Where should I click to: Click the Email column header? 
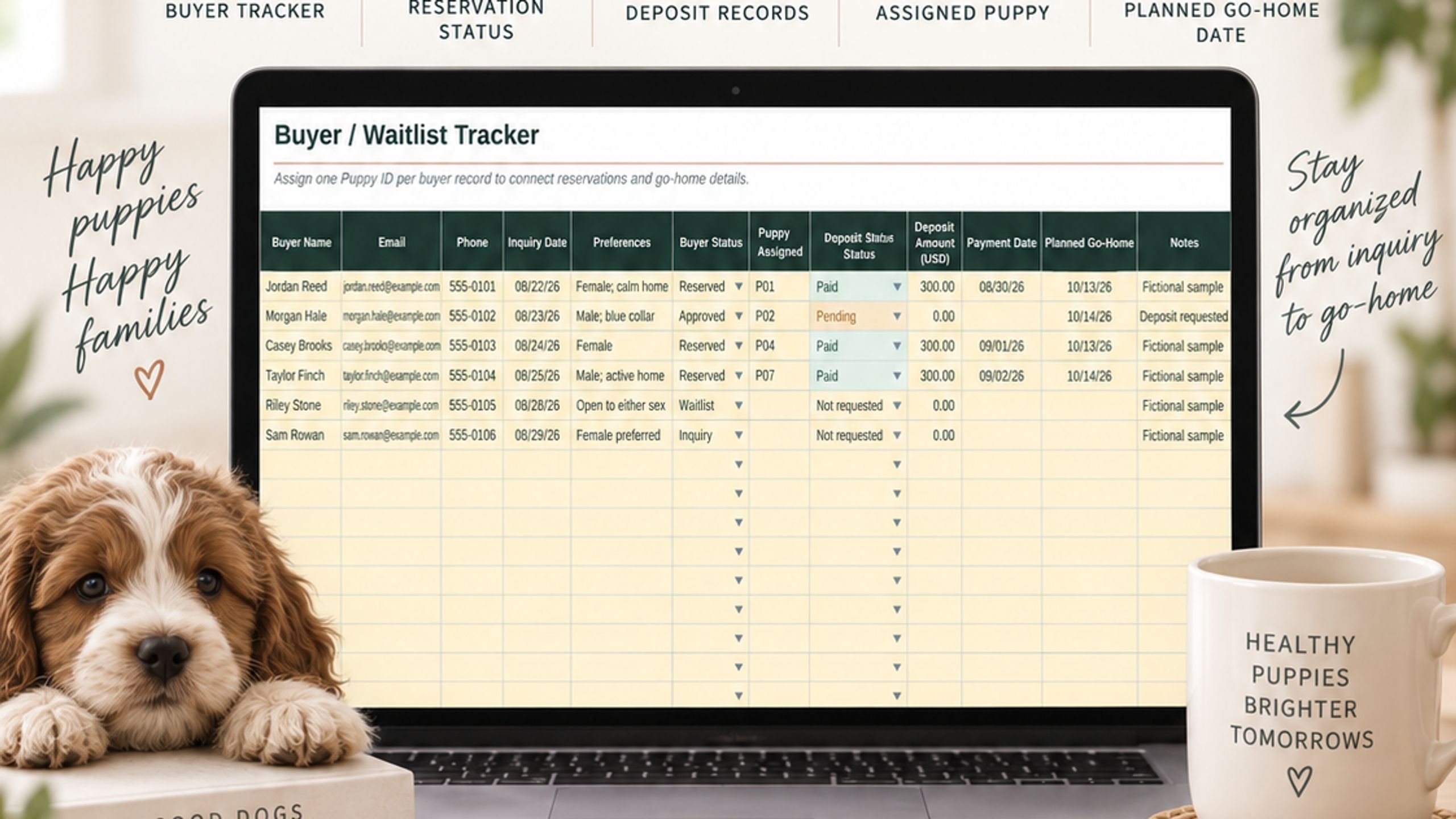[391, 242]
